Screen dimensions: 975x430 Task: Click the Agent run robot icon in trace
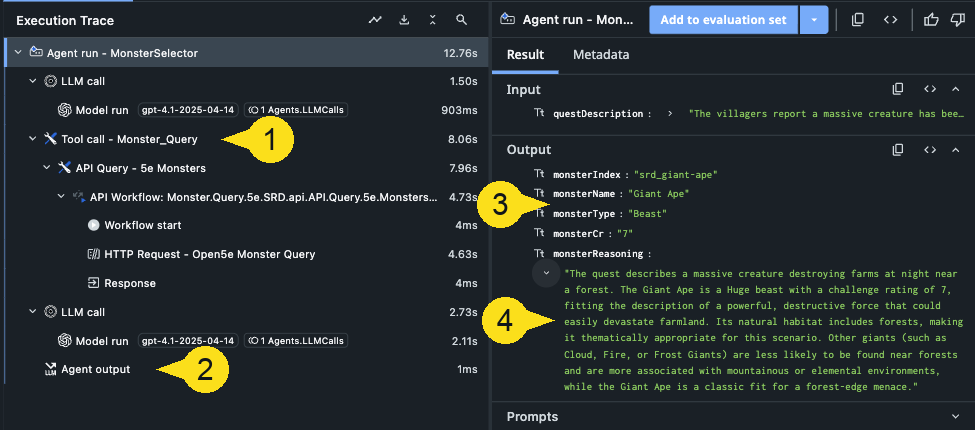click(36, 53)
